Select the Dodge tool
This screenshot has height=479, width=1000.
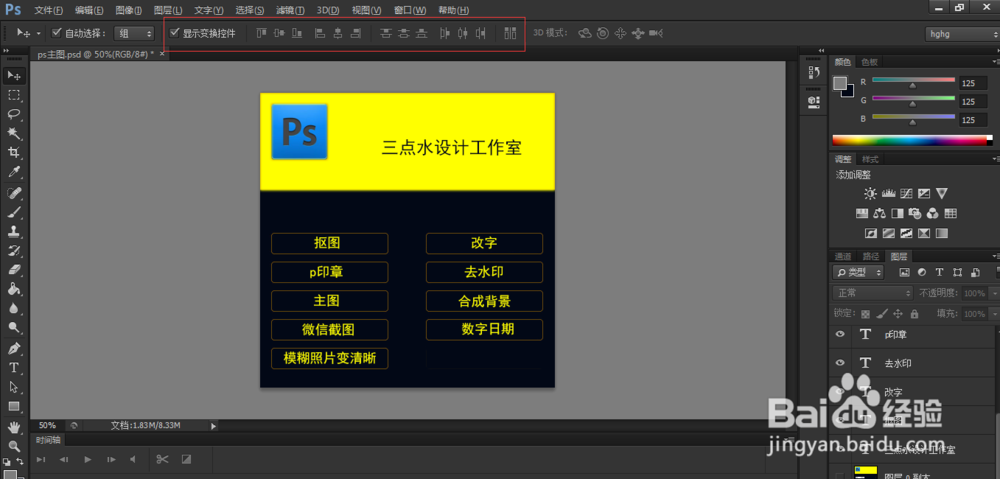pos(13,327)
